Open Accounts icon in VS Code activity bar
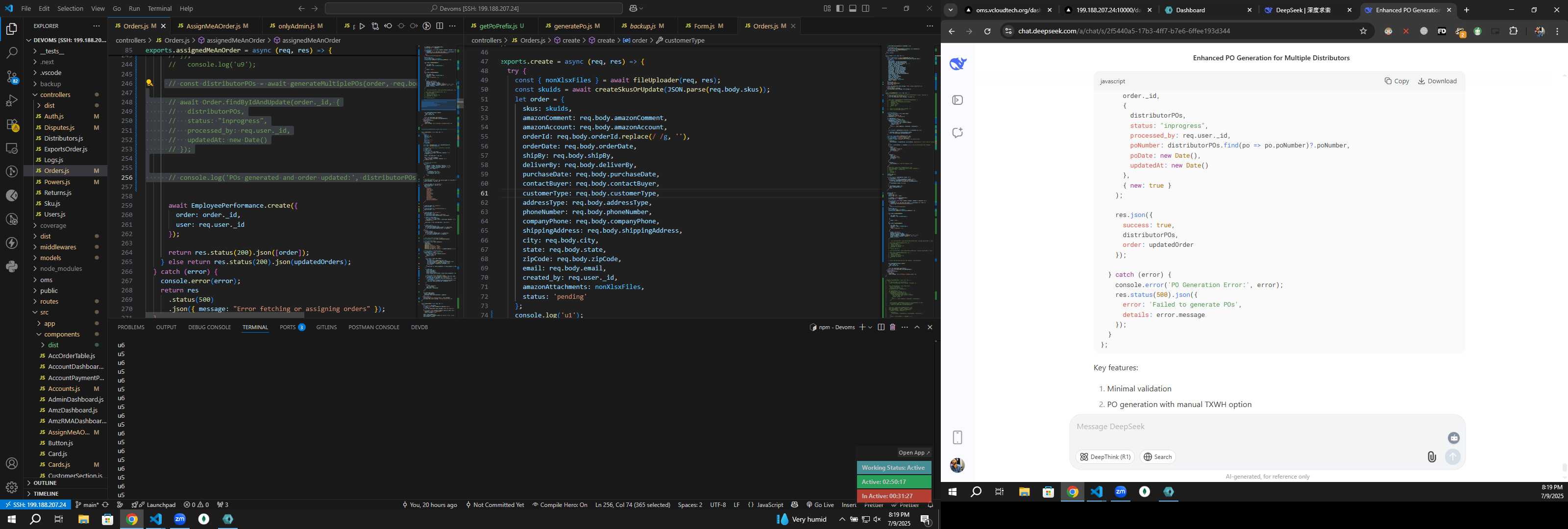This screenshot has width=1568, height=529. click(x=12, y=464)
